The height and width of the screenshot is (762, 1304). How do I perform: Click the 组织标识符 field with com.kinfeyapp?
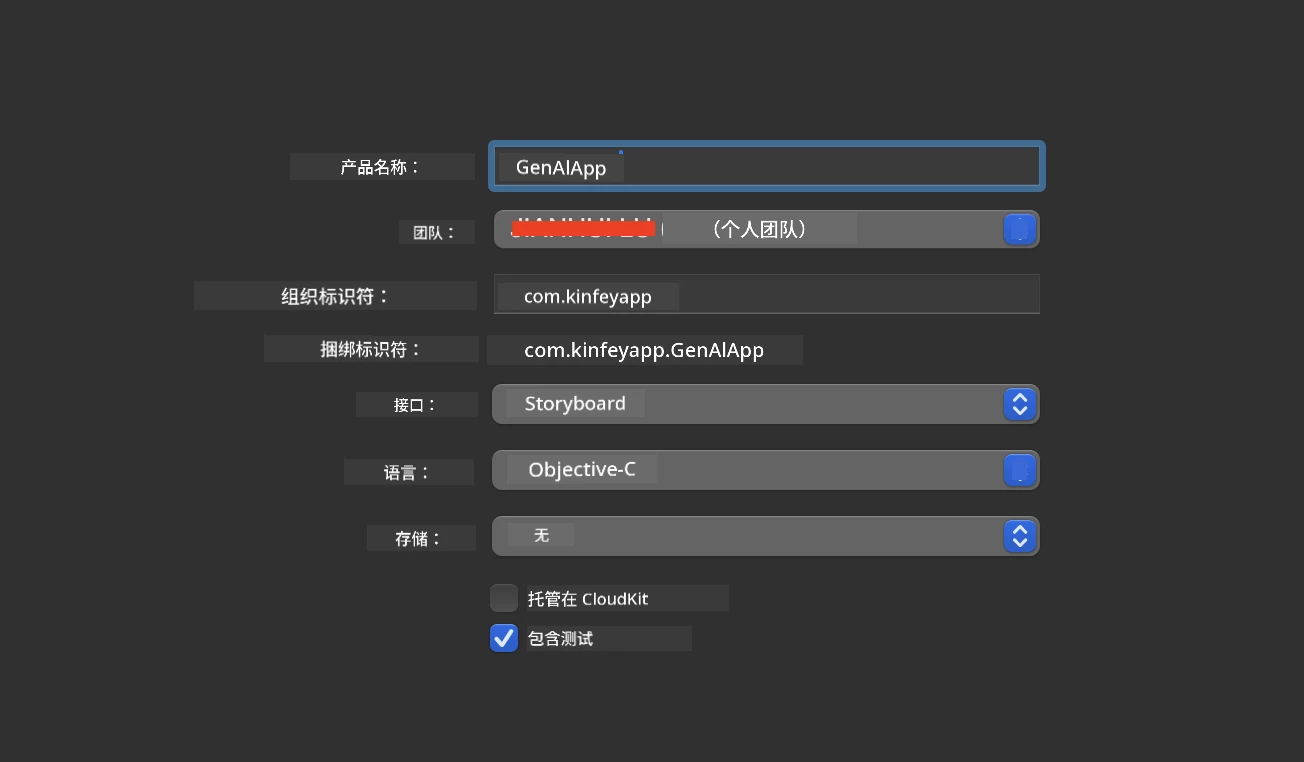(x=766, y=295)
